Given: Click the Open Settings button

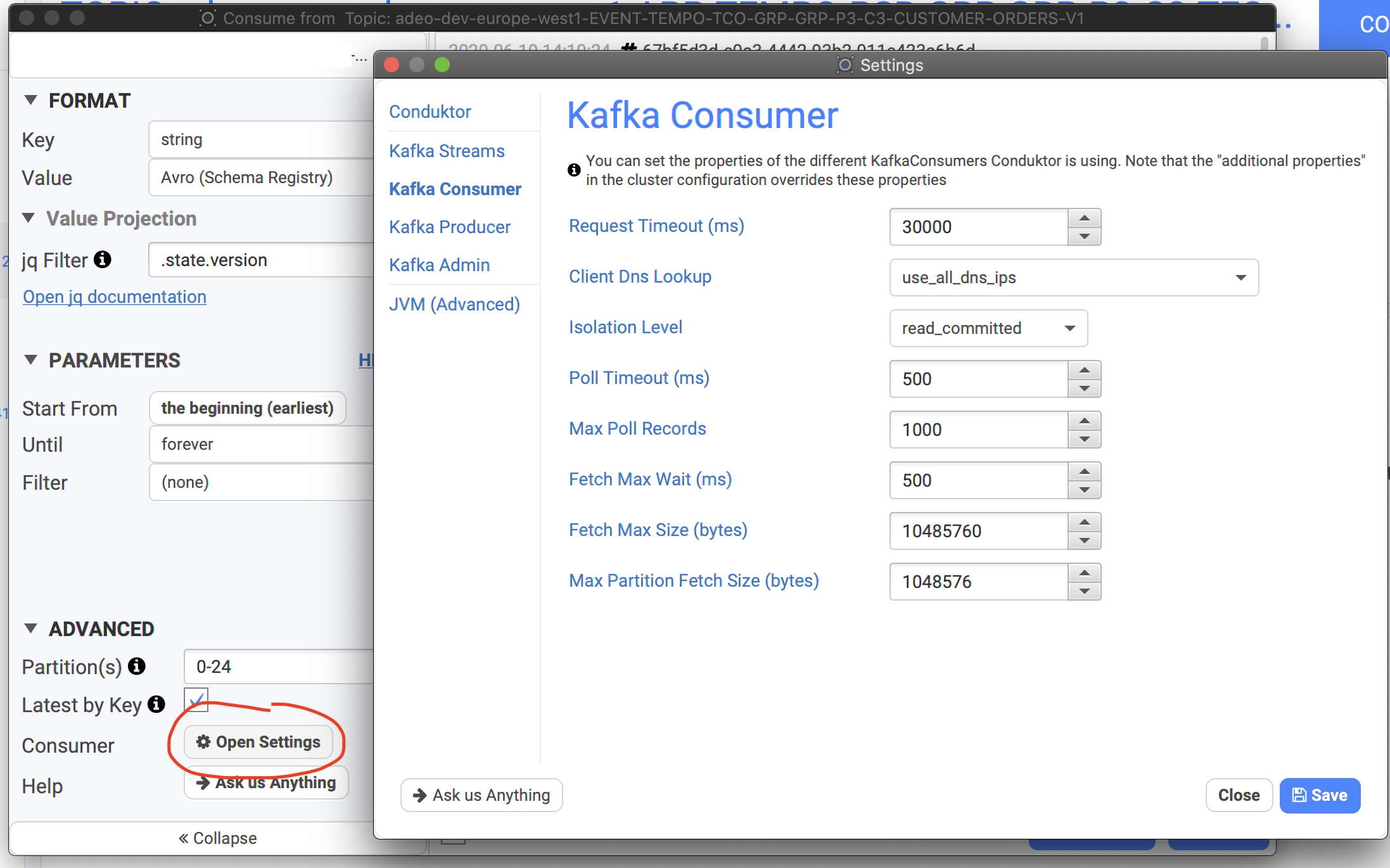Looking at the screenshot, I should click(x=258, y=742).
